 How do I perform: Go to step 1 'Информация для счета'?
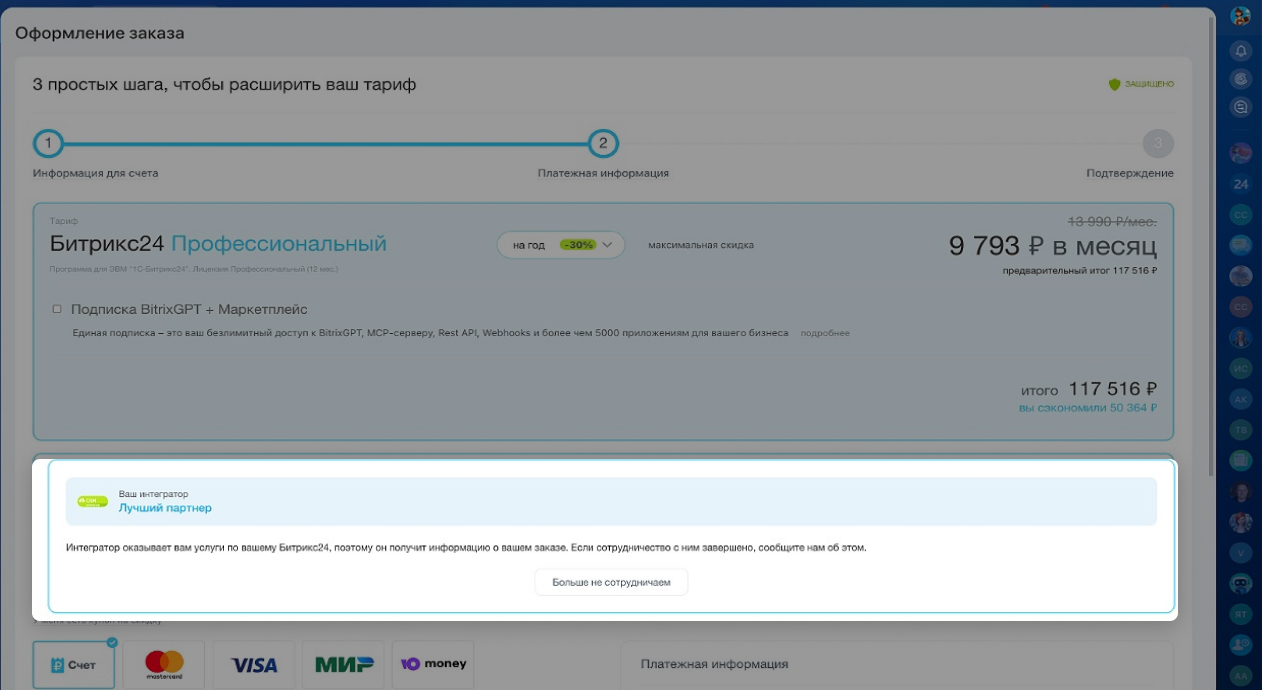(48, 144)
